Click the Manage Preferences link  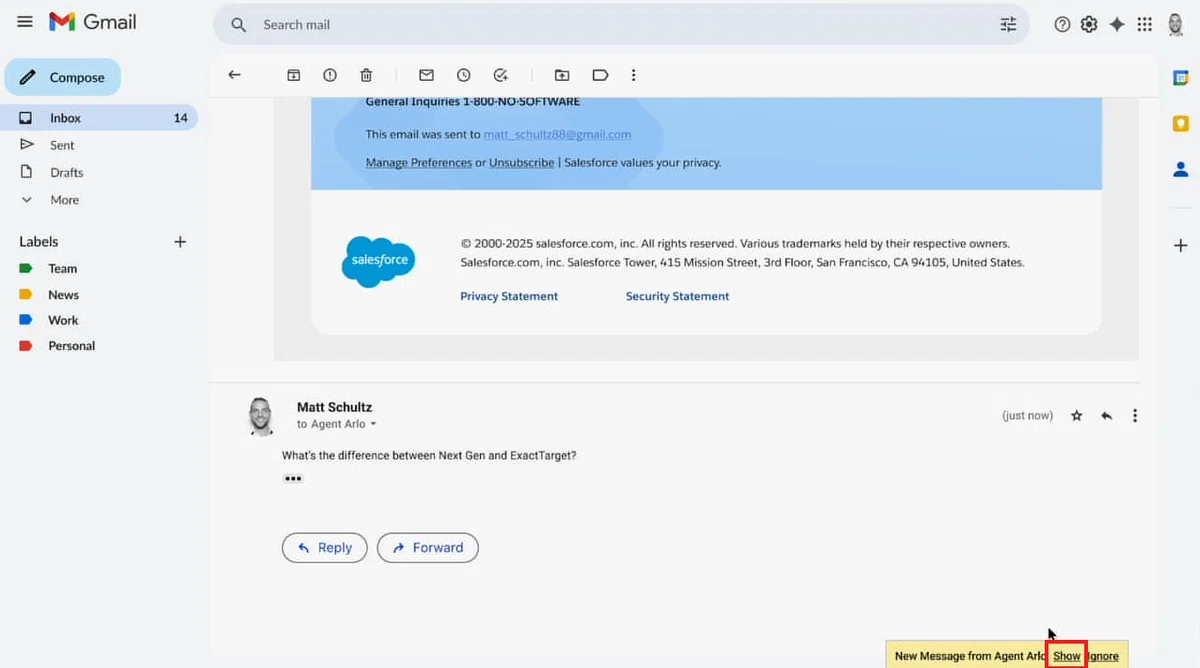pyautogui.click(x=419, y=162)
